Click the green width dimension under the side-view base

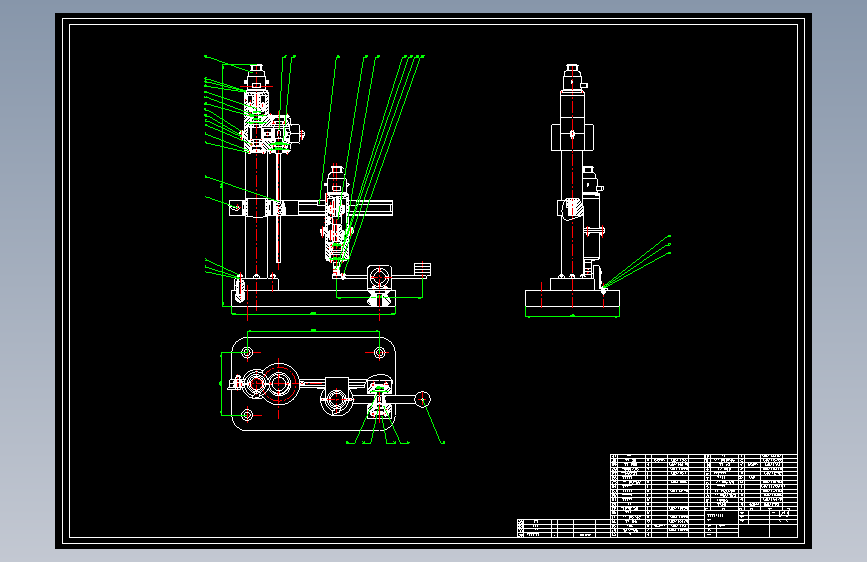click(x=572, y=316)
